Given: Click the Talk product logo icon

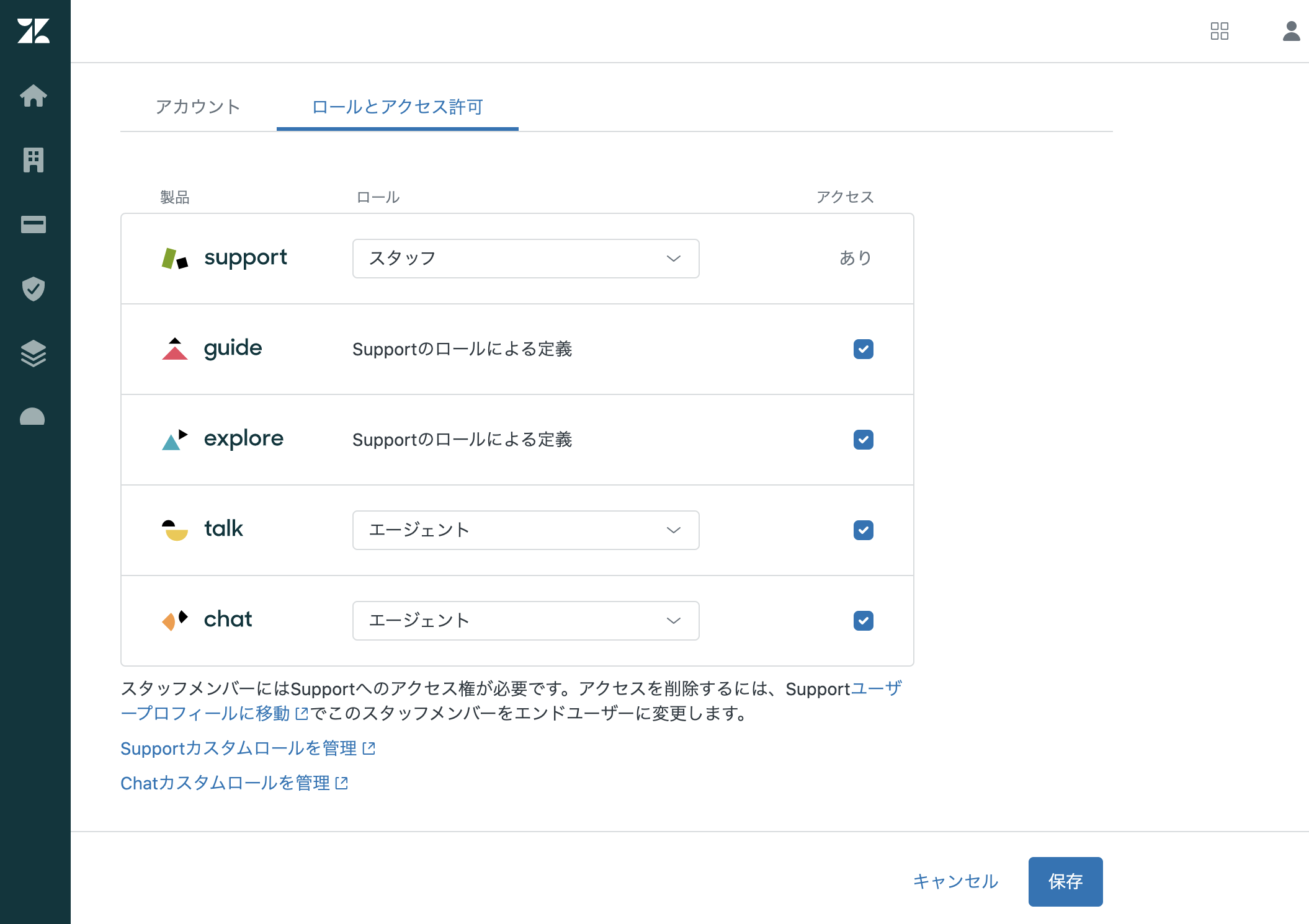Looking at the screenshot, I should (x=175, y=530).
